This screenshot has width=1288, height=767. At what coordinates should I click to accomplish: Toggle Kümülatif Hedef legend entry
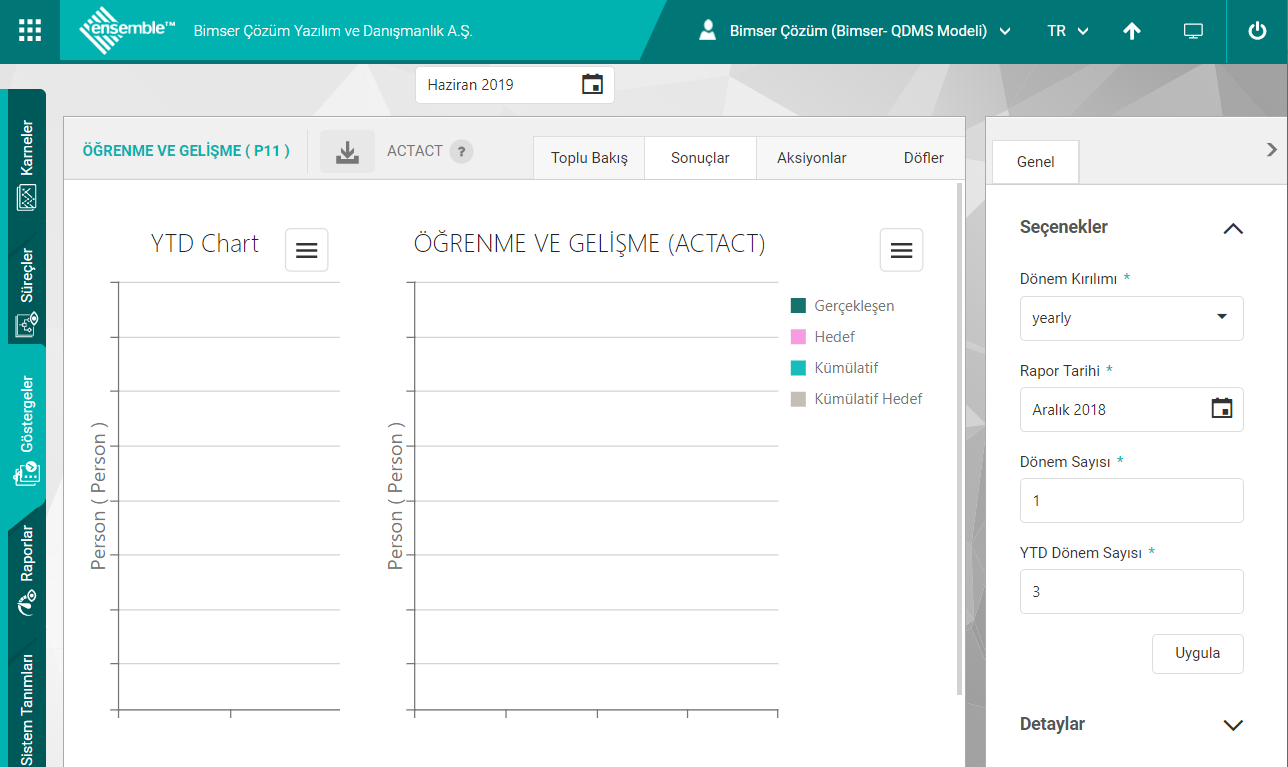(867, 399)
